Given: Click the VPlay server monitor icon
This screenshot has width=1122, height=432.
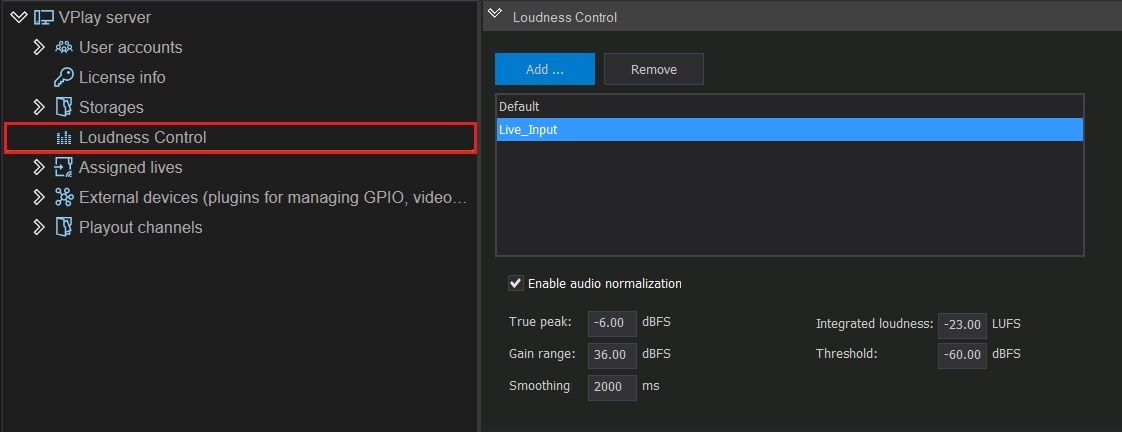Looking at the screenshot, I should [44, 17].
